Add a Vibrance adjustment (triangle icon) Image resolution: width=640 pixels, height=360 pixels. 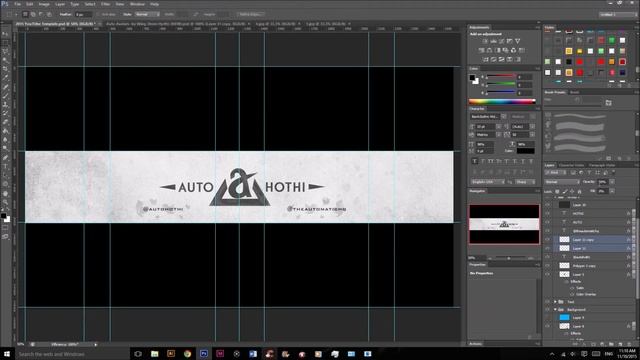518,41
